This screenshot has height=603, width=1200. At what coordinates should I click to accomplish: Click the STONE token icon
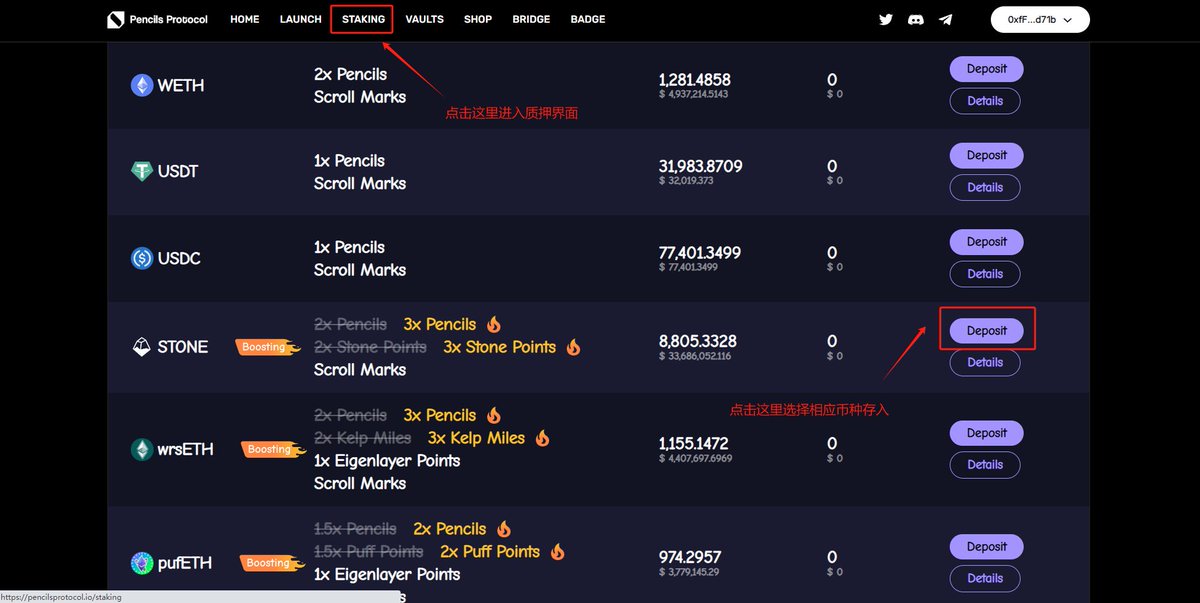pos(142,347)
